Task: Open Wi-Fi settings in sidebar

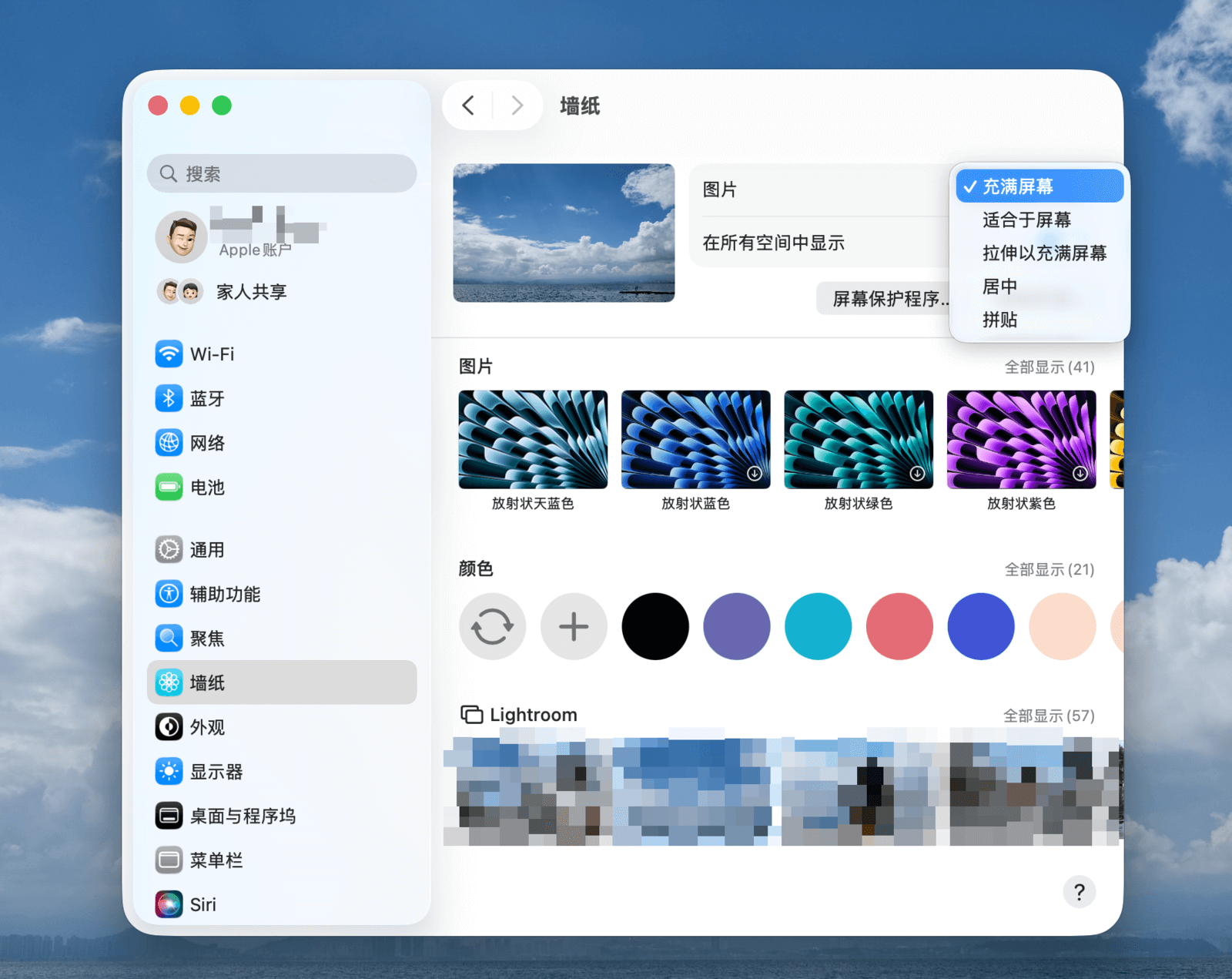Action: [x=212, y=354]
